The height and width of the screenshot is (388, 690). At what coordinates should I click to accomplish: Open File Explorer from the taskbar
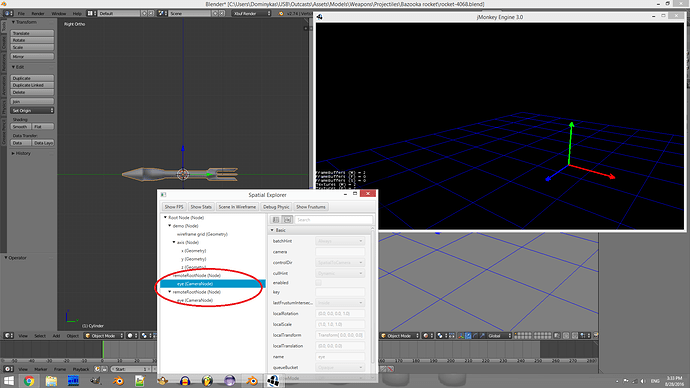(x=51, y=381)
